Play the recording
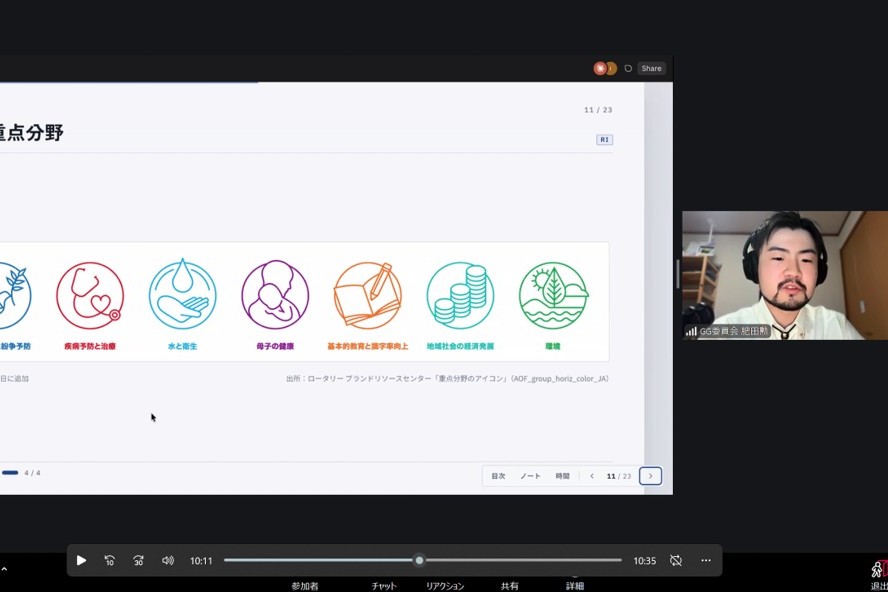This screenshot has width=888, height=592. [x=81, y=560]
